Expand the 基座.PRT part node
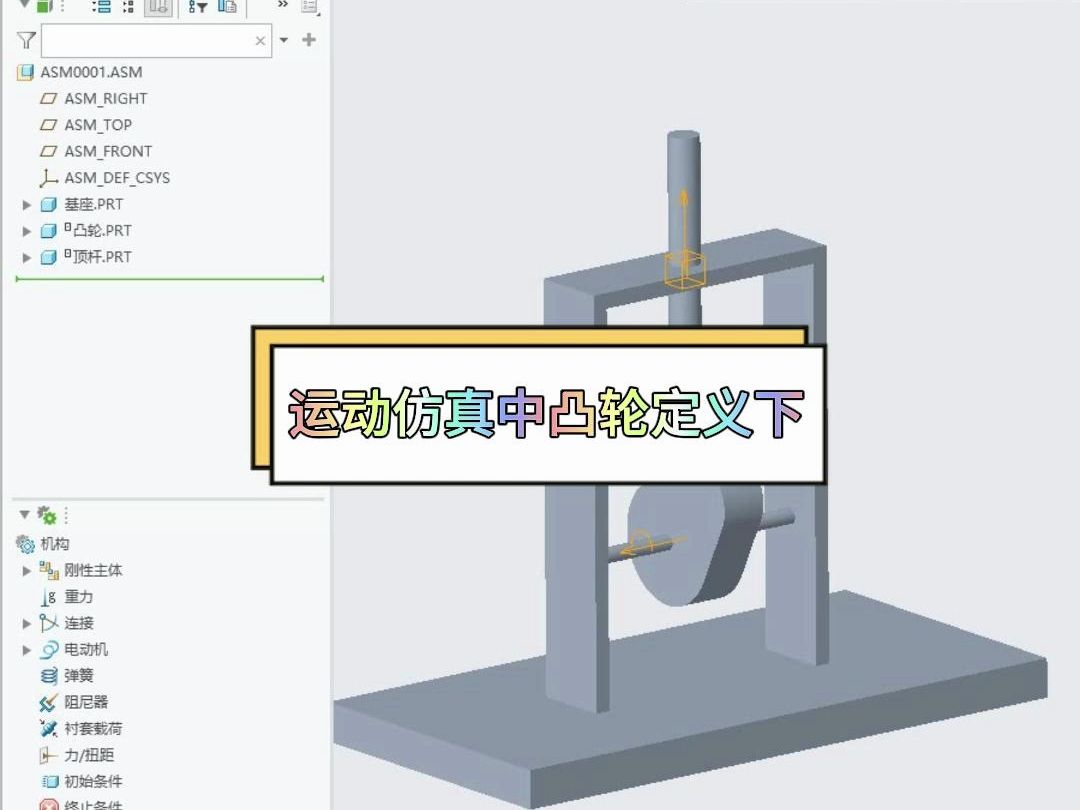1080x810 pixels. pos(27,205)
